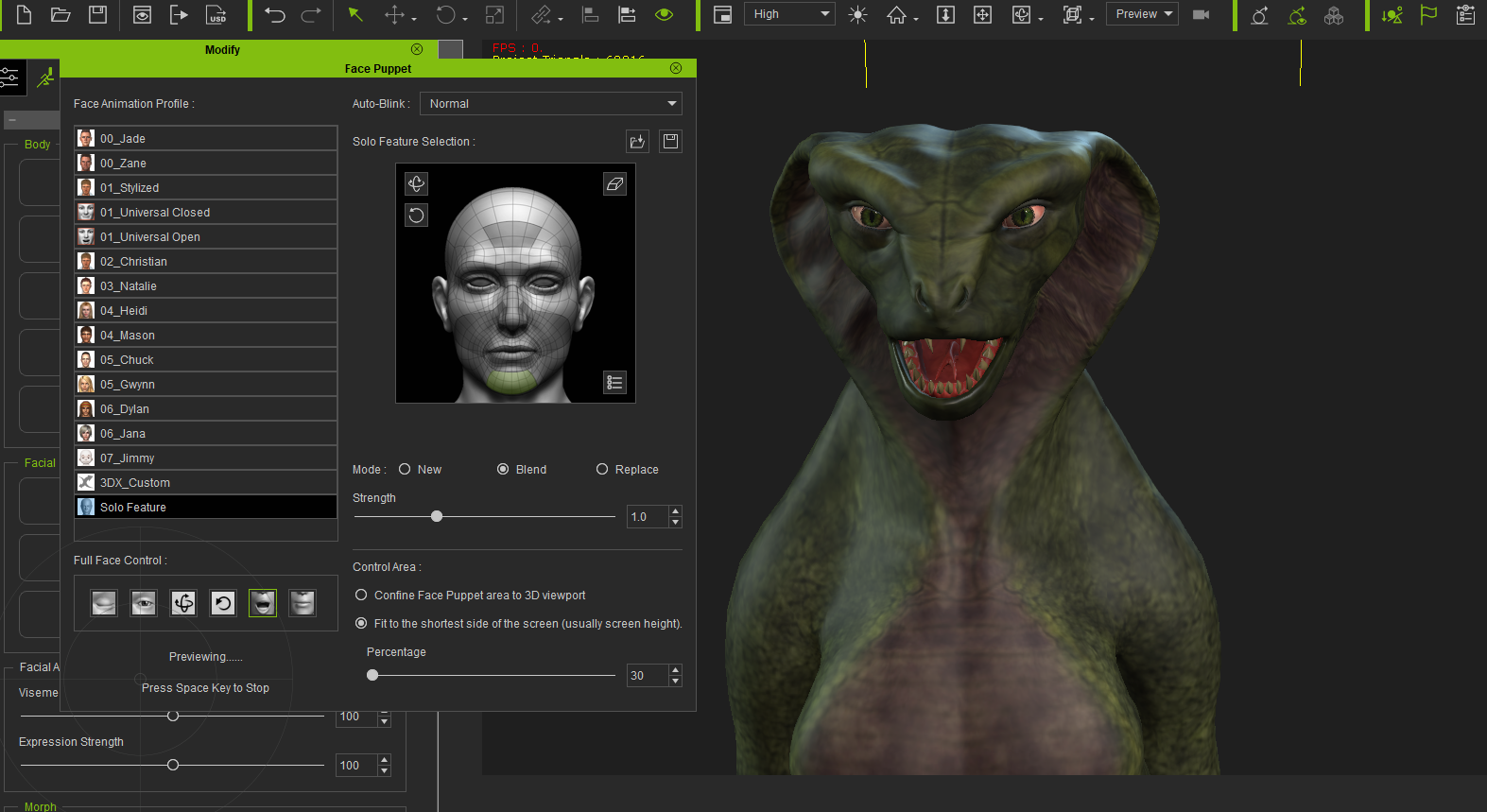
Task: Open the Preview mode dropdown
Action: click(1142, 14)
